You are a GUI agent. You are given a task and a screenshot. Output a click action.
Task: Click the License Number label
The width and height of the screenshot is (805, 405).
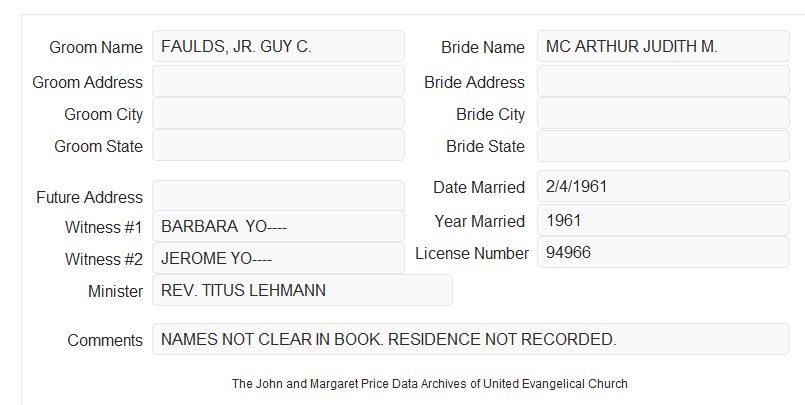472,254
